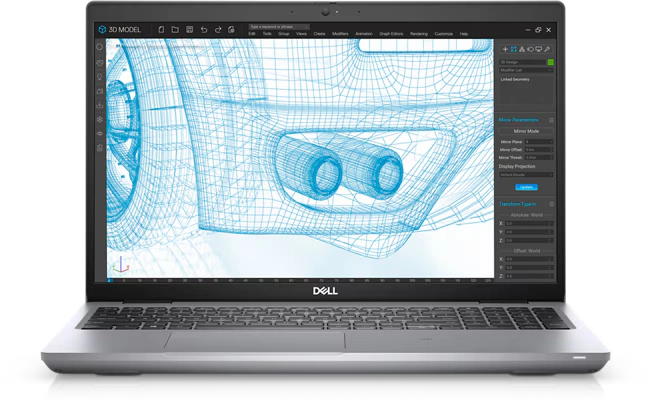Viewport: 650px width, 402px height.
Task: Click the keyword search field
Action: click(279, 27)
